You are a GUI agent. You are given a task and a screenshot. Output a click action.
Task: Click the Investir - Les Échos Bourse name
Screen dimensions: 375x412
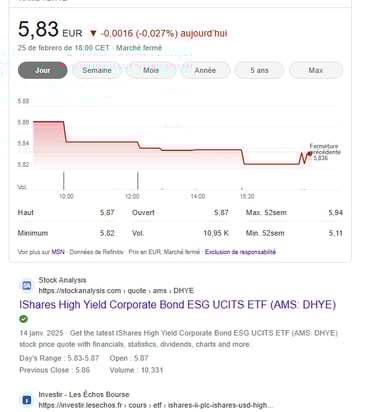(x=84, y=394)
